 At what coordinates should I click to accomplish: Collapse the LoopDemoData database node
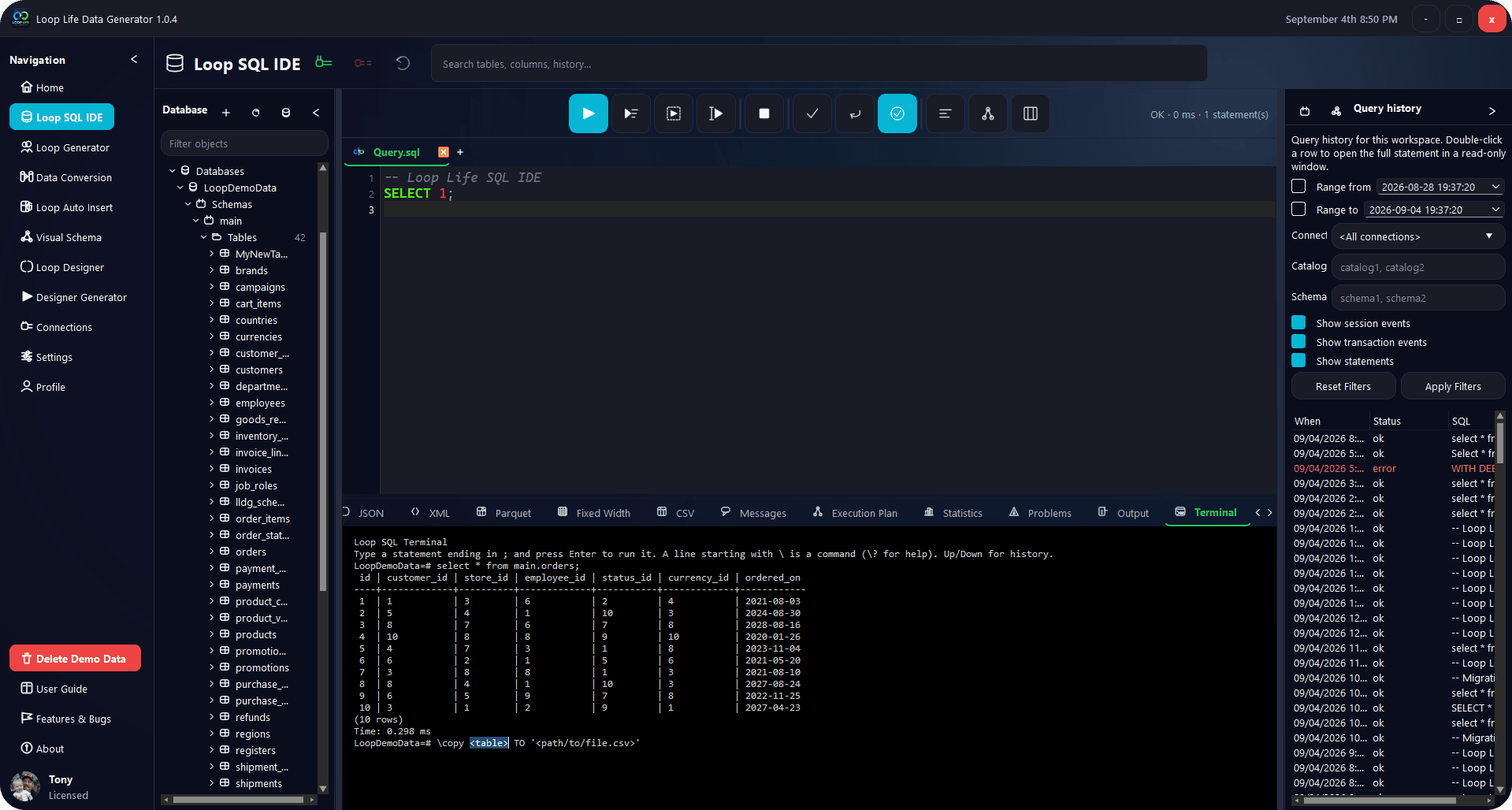tap(180, 188)
